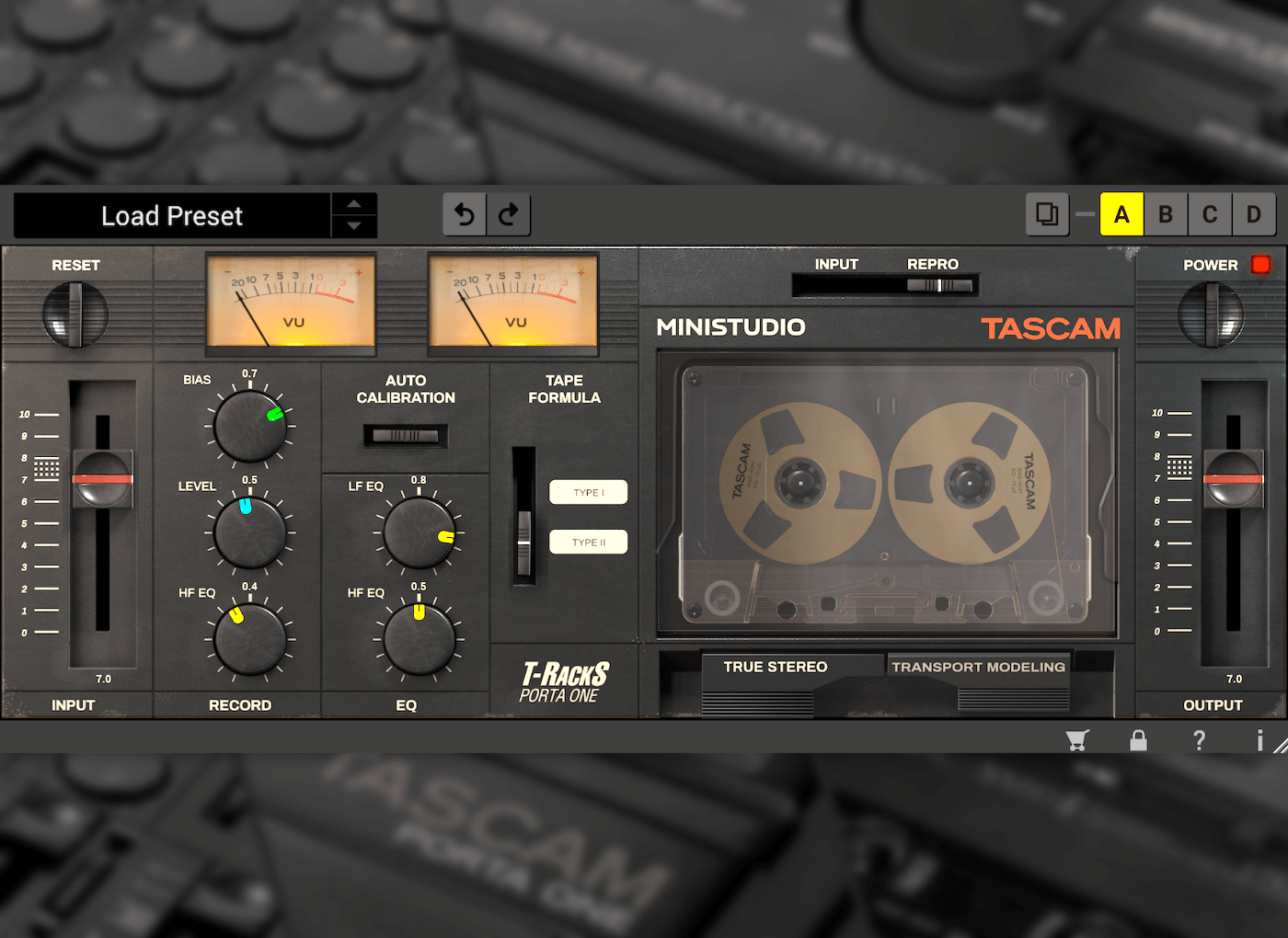
Task: Open help with the question mark icon
Action: click(x=1199, y=740)
